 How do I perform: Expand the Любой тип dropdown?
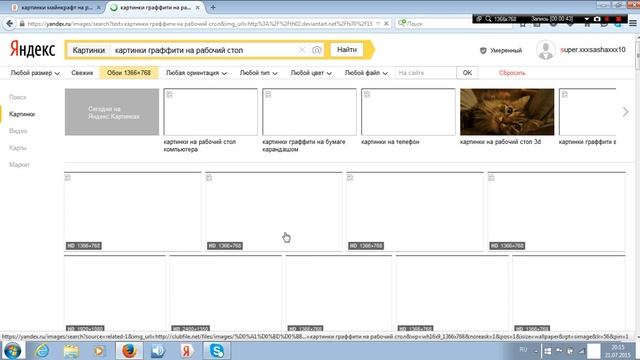point(258,73)
